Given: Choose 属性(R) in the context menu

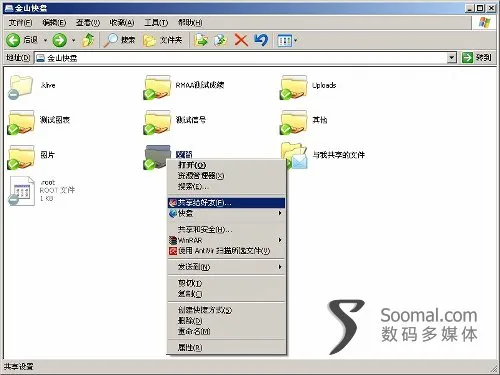Looking at the screenshot, I should pyautogui.click(x=227, y=347).
